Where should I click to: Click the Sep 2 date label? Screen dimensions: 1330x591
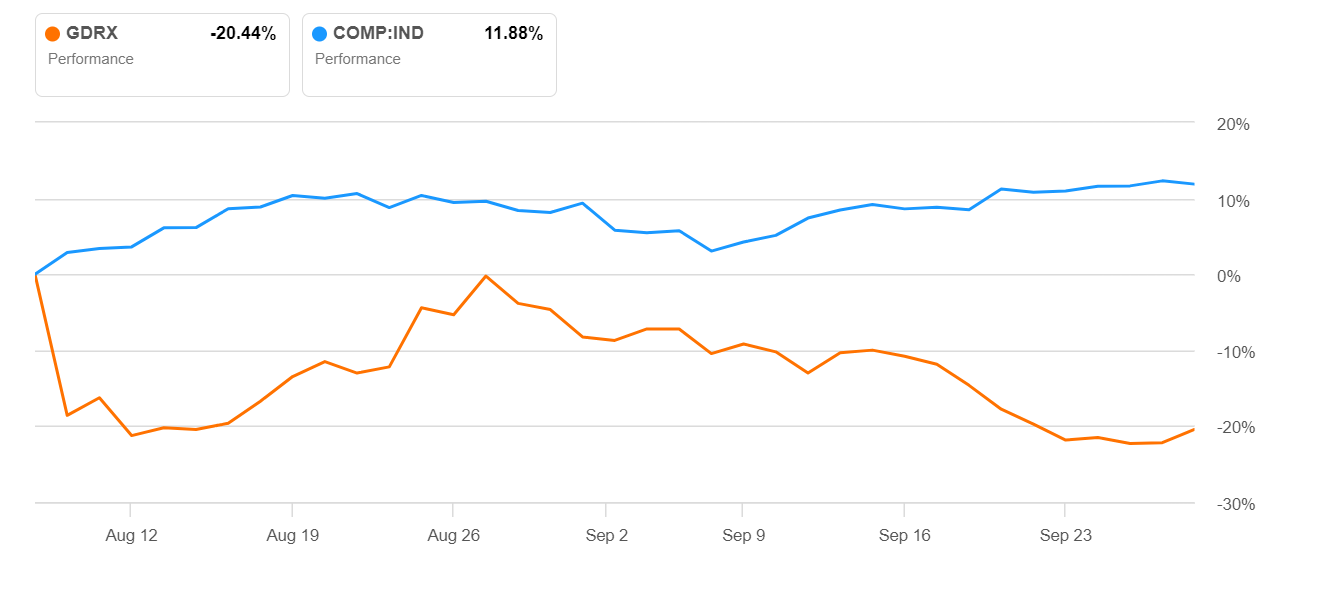[x=607, y=536]
